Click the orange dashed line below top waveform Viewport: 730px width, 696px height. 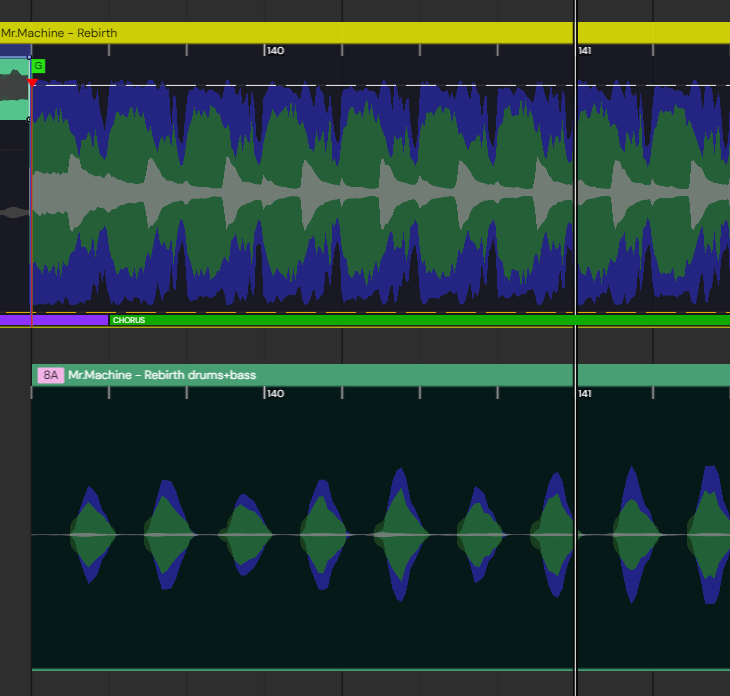(x=300, y=312)
